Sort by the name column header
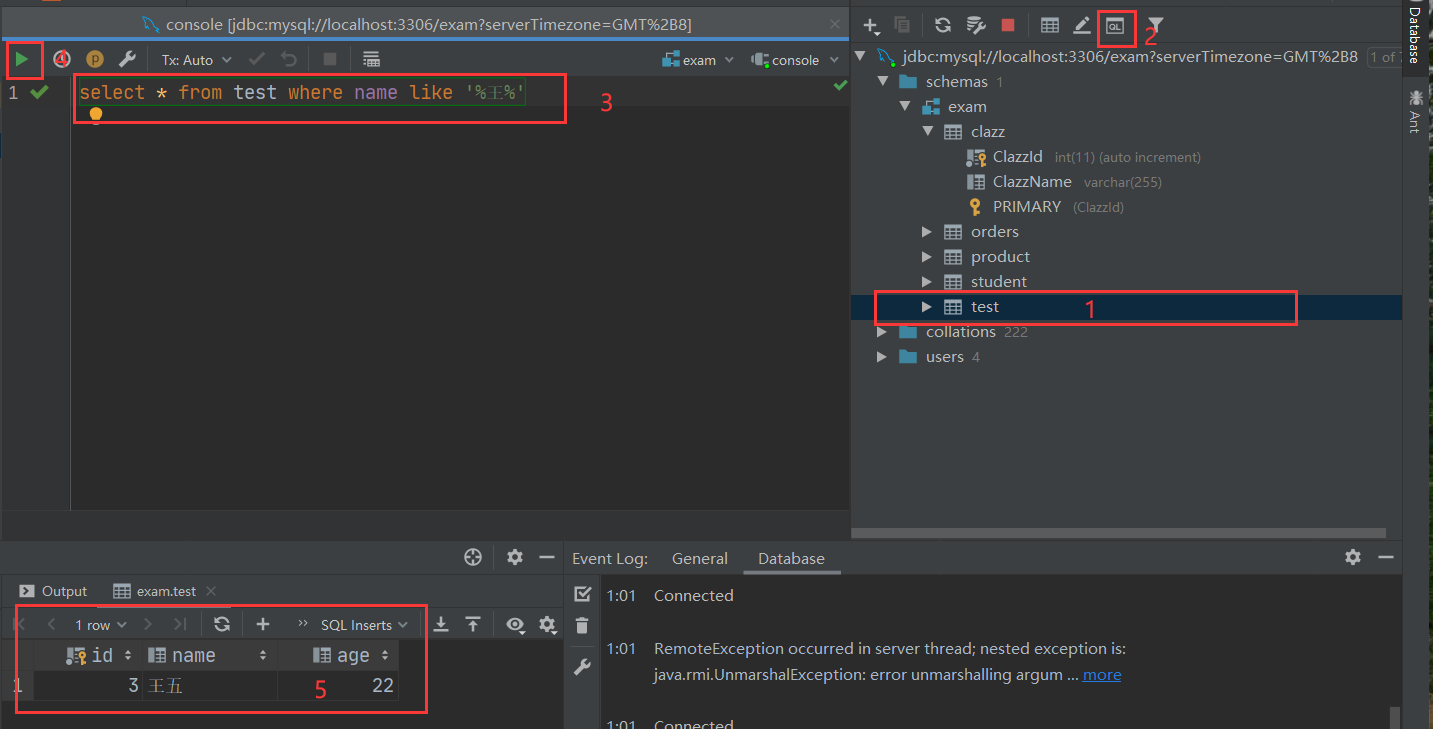1433x729 pixels. pos(209,655)
